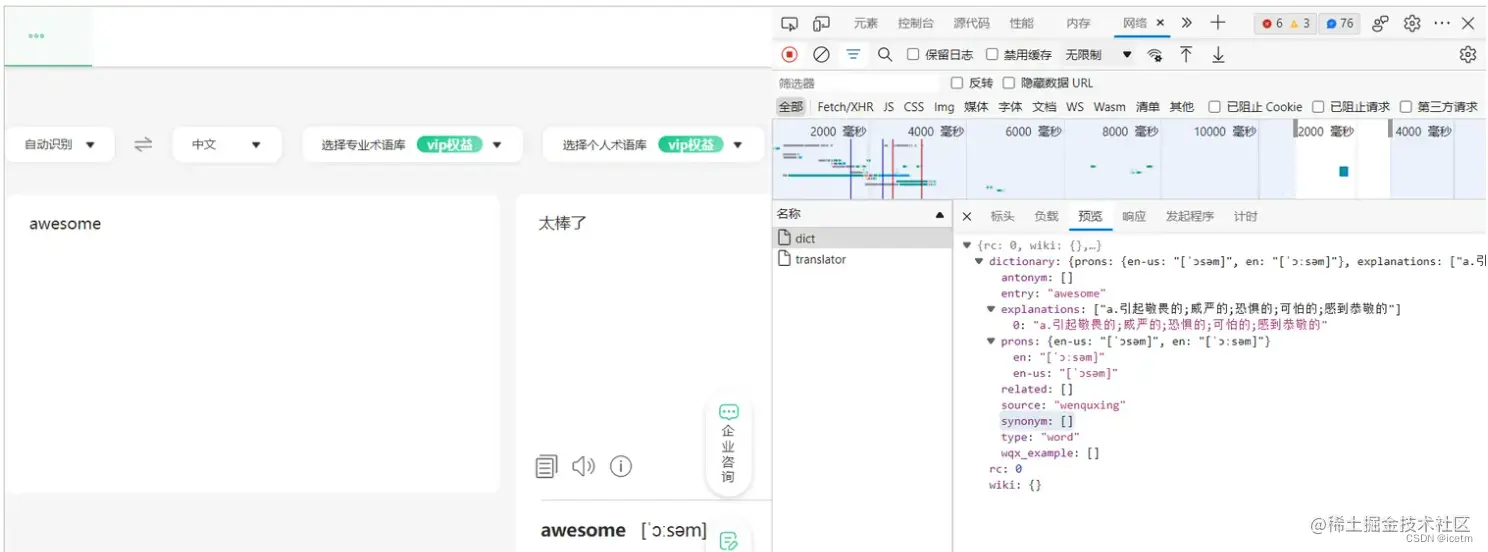Import HAR file with up-arrow icon
Viewport: 1488px width, 552px height.
click(1186, 55)
